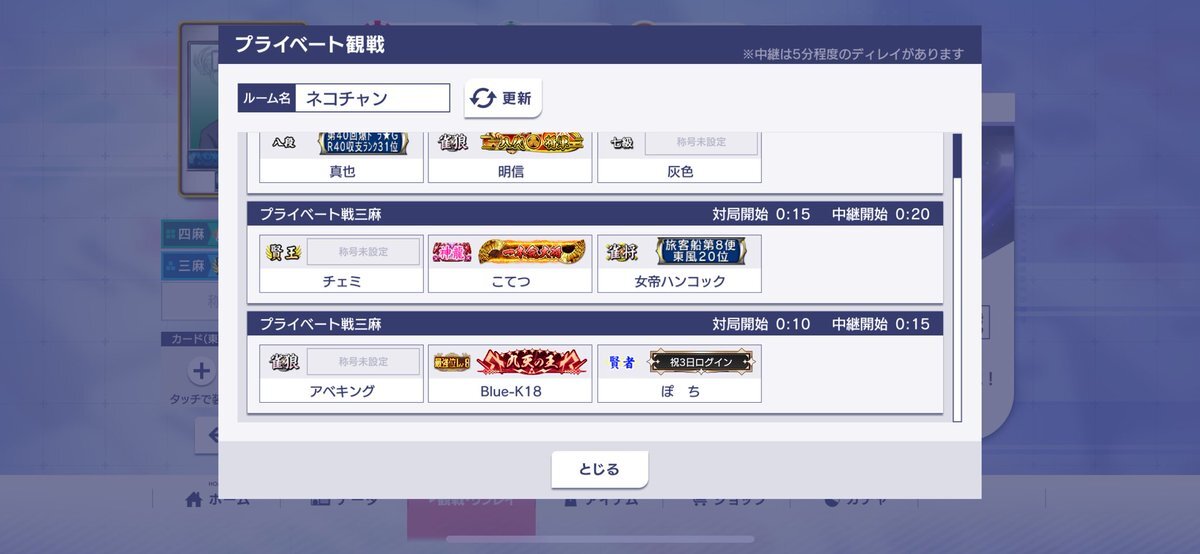Click the 旅客船第8便 東風20位 badge
The width and height of the screenshot is (1200, 554).
pyautogui.click(x=701, y=251)
